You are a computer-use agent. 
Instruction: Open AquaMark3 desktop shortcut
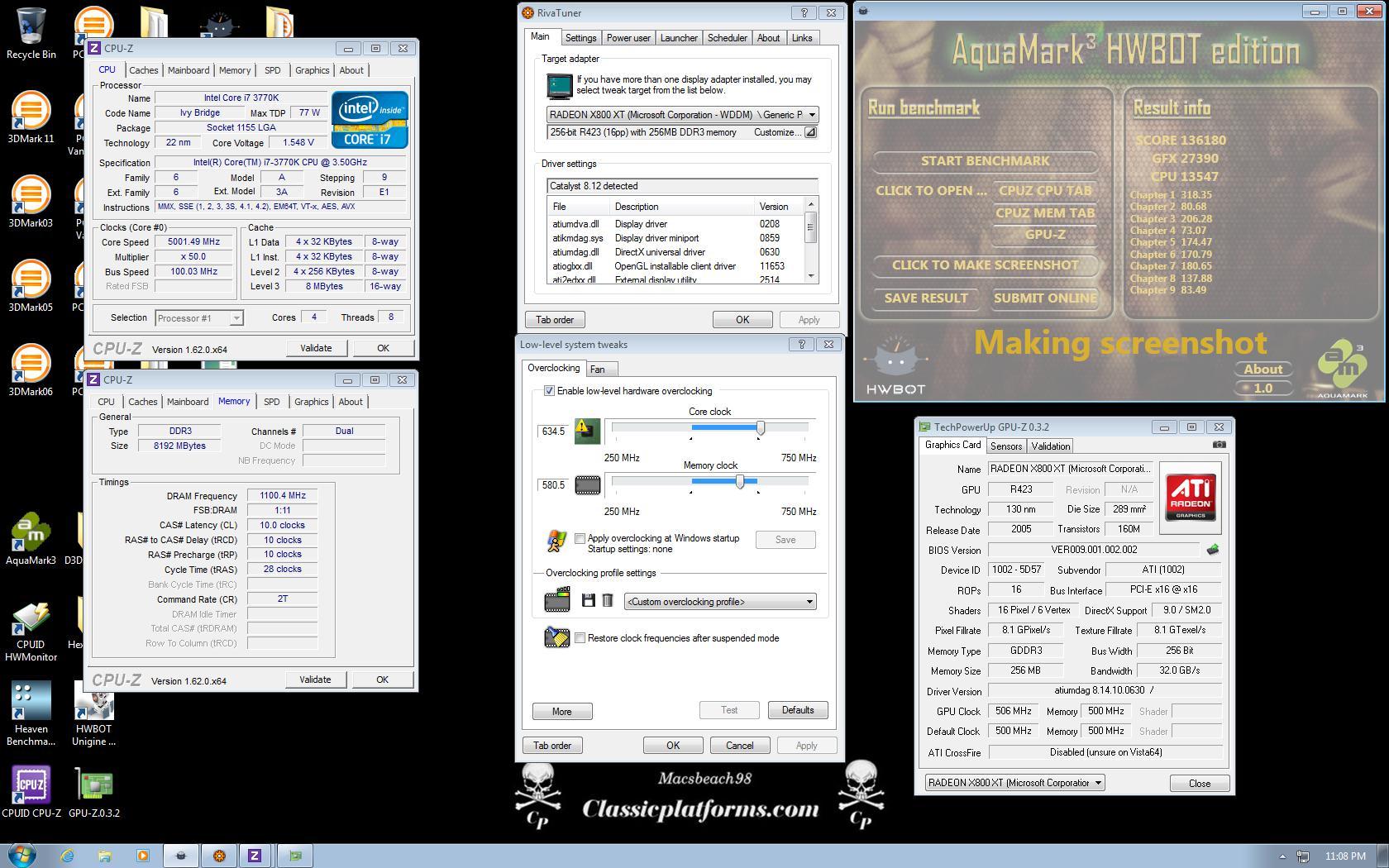(x=31, y=539)
